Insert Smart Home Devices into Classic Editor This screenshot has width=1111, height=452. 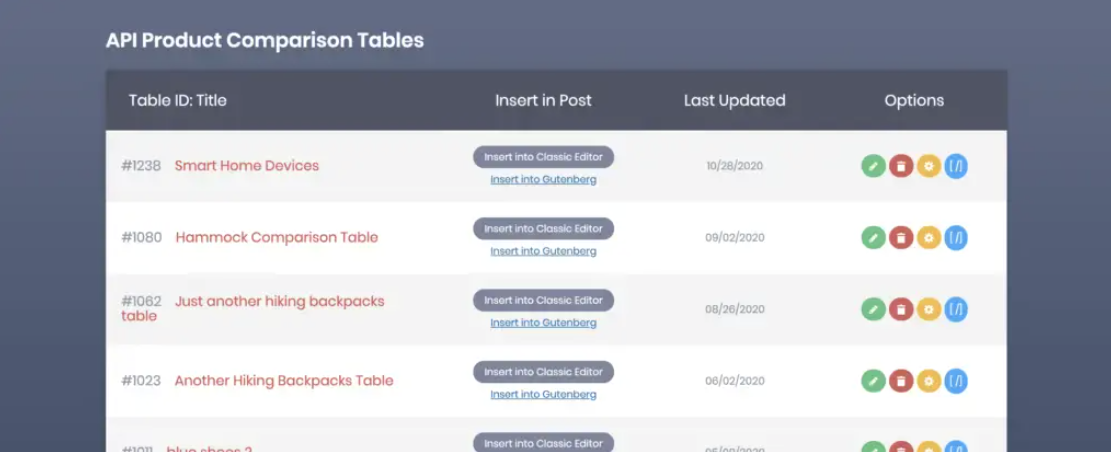(543, 157)
